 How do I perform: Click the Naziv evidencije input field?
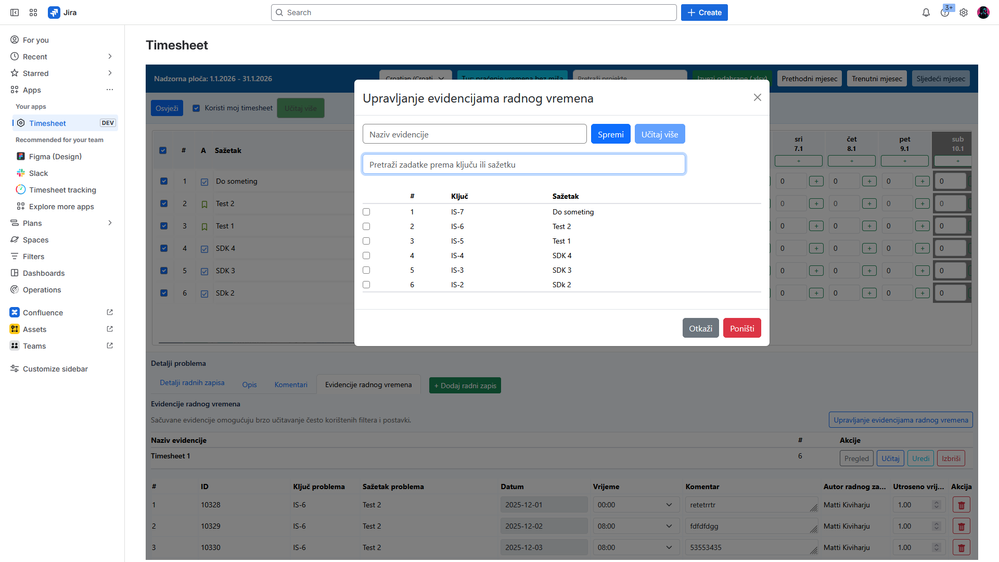pyautogui.click(x=475, y=134)
